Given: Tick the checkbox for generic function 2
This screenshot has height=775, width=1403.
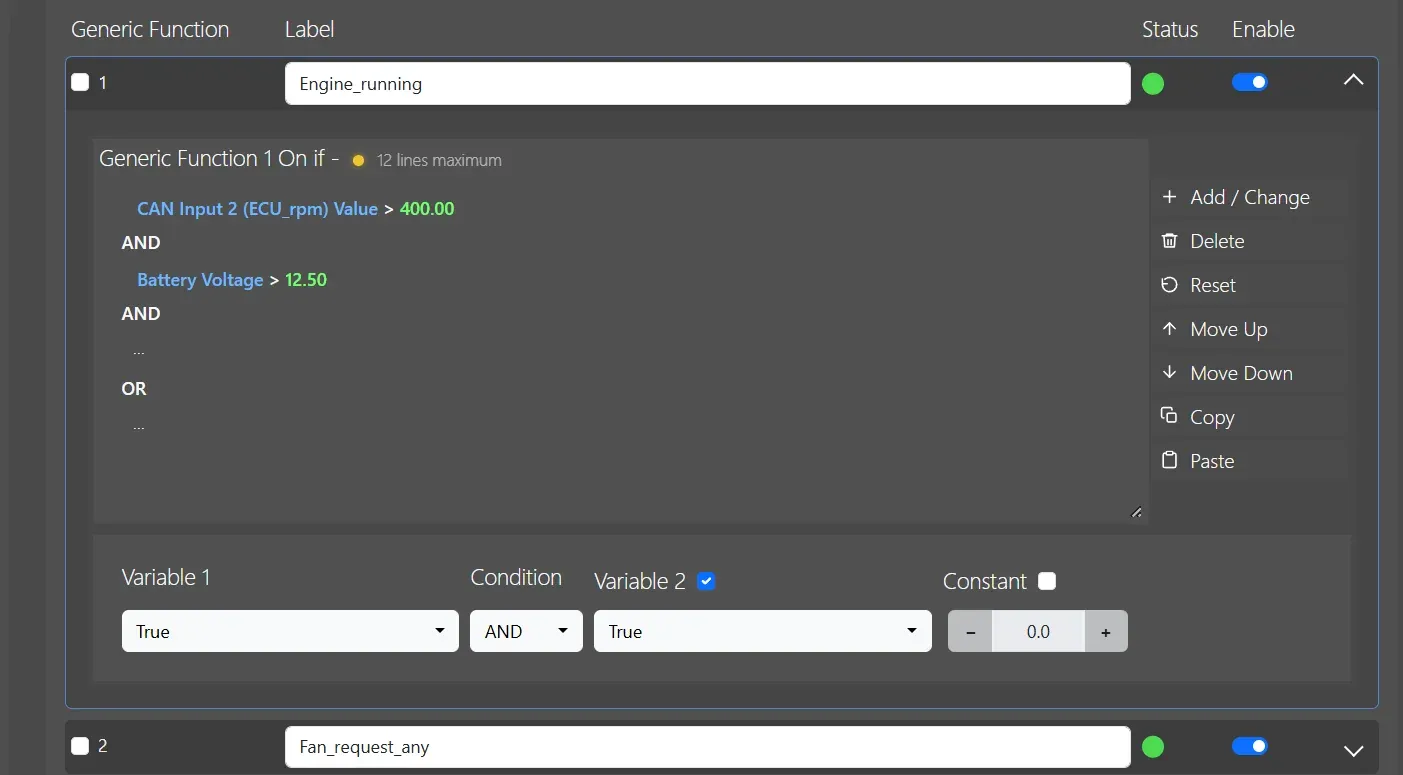Looking at the screenshot, I should point(80,745).
